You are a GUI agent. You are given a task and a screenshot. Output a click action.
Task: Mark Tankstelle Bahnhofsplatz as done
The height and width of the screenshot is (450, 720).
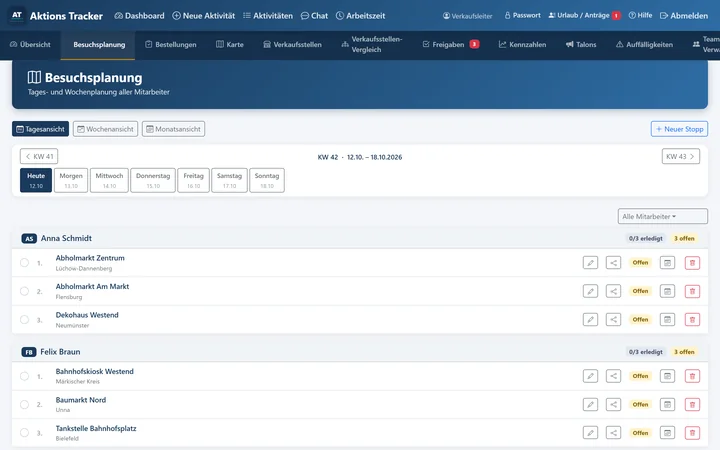(x=24, y=433)
